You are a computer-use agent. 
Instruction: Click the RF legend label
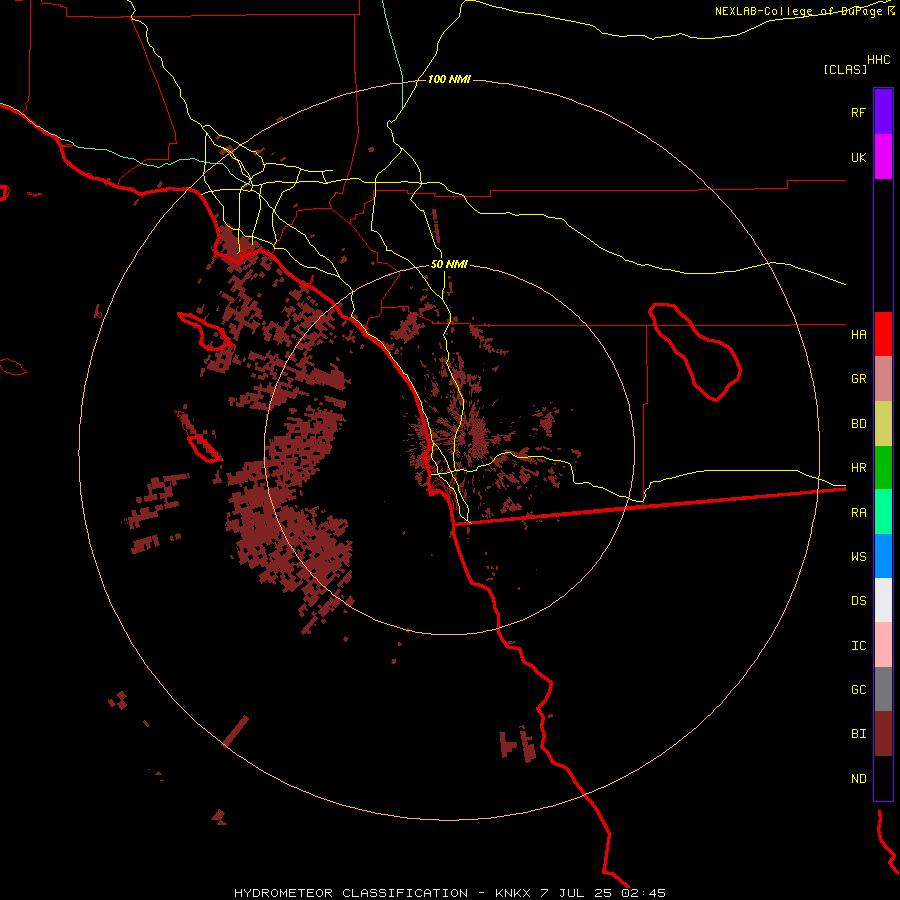click(x=858, y=112)
